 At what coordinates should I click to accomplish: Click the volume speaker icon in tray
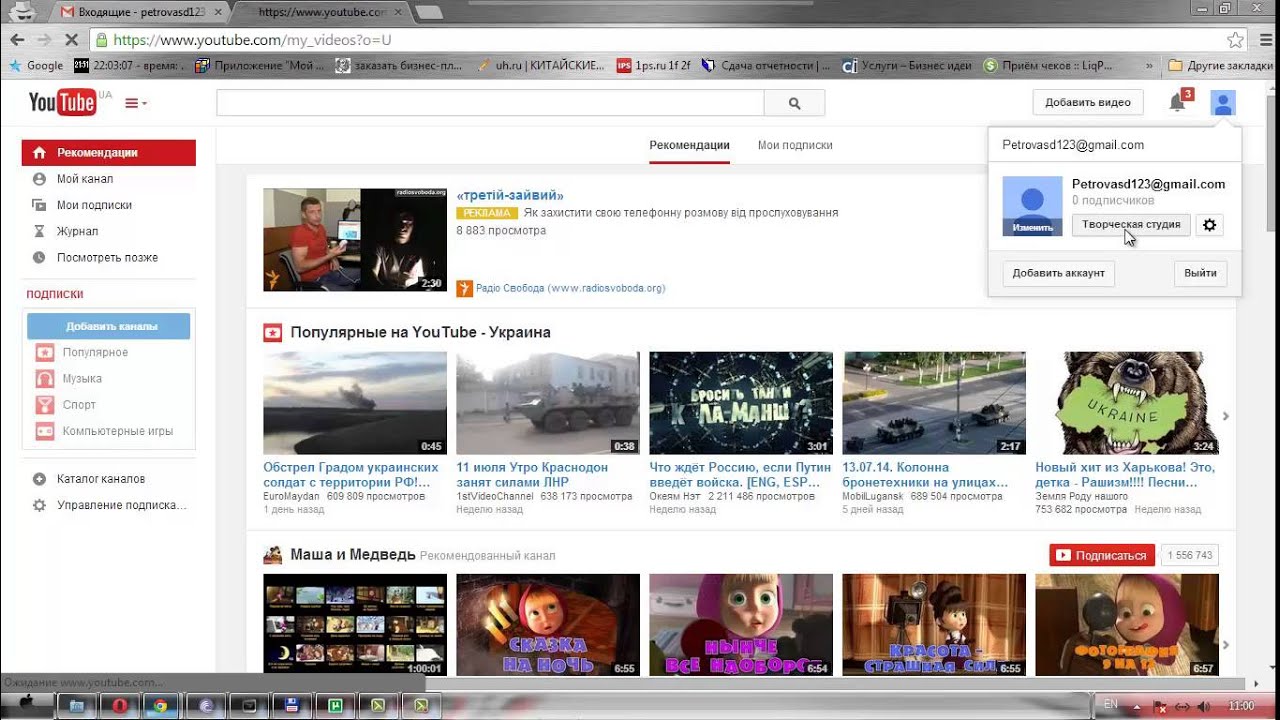pos(1205,706)
